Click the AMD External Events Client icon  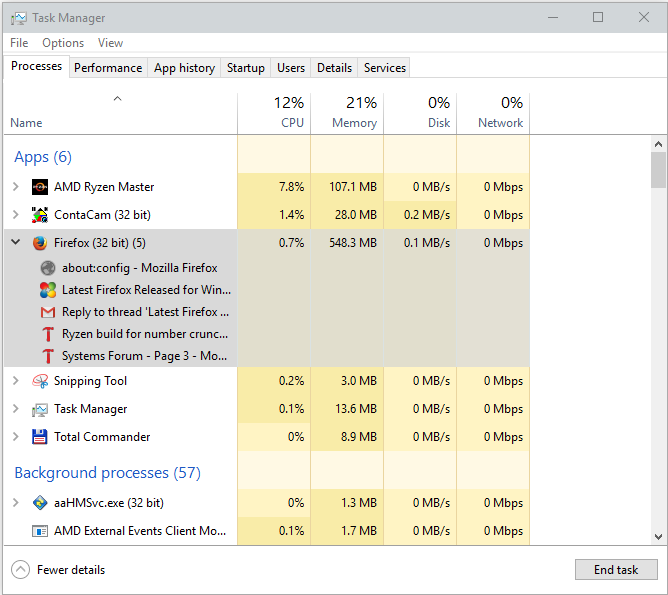coord(40,531)
